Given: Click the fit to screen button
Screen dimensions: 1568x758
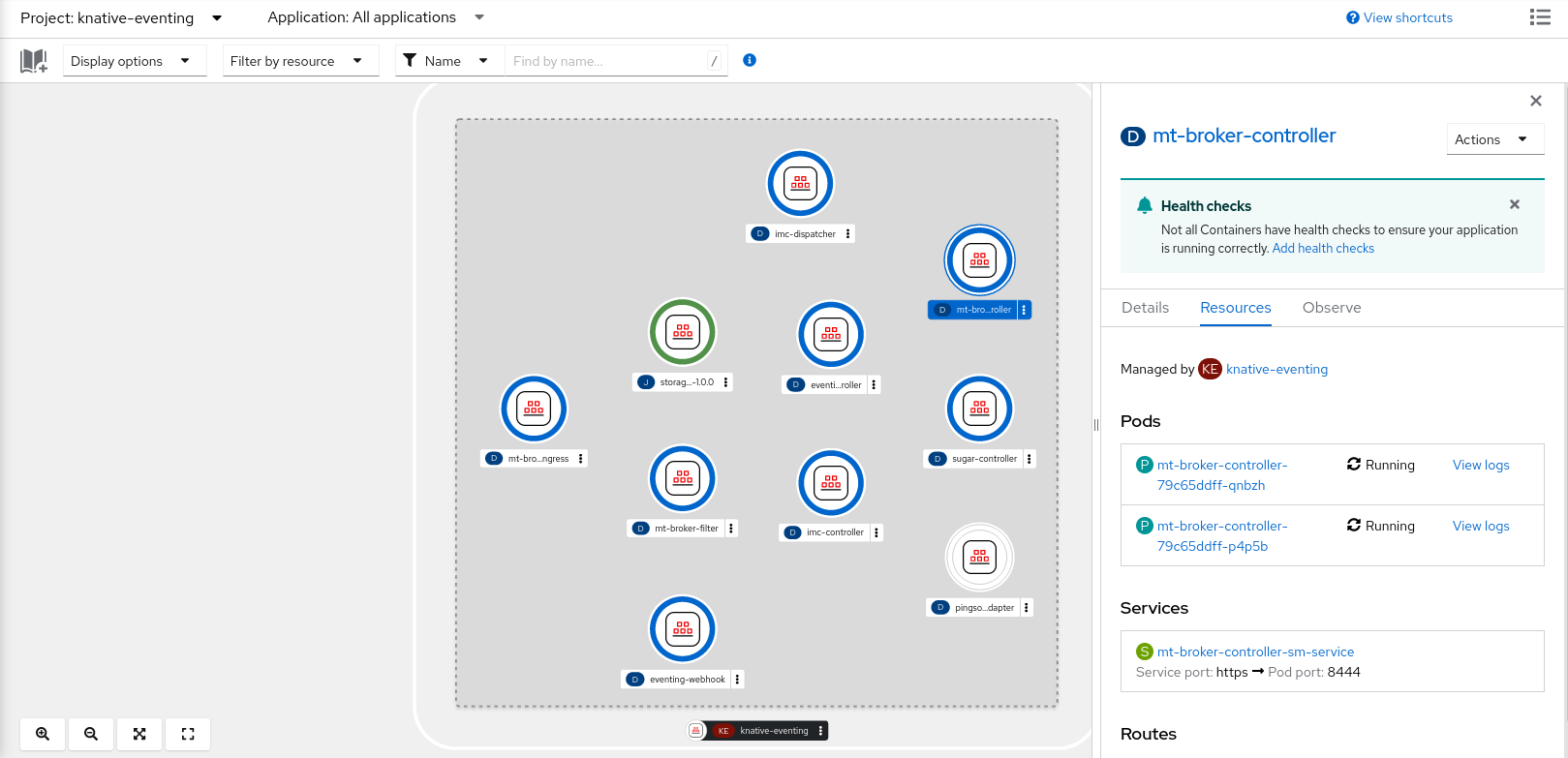Looking at the screenshot, I should (x=139, y=734).
